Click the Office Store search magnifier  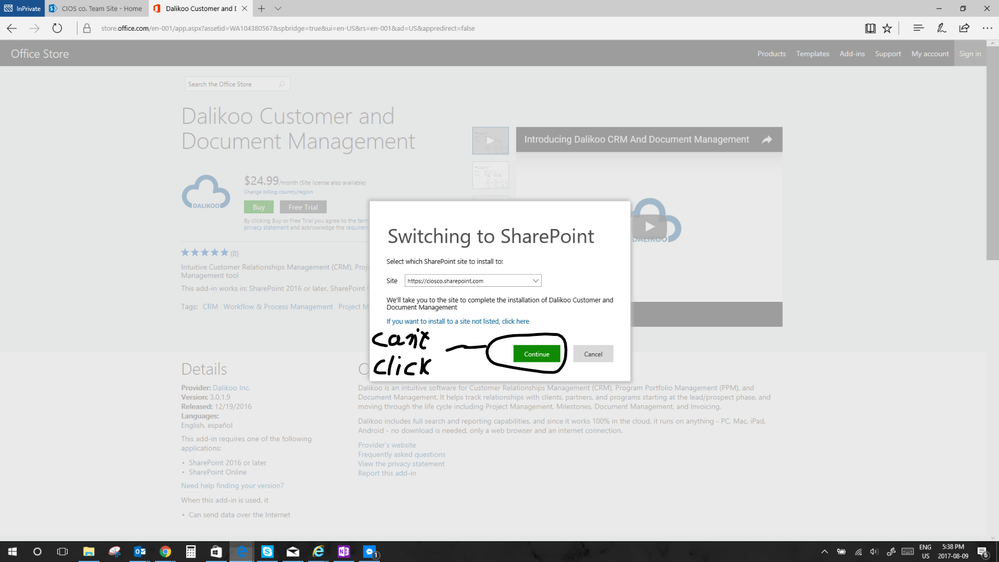pos(282,84)
